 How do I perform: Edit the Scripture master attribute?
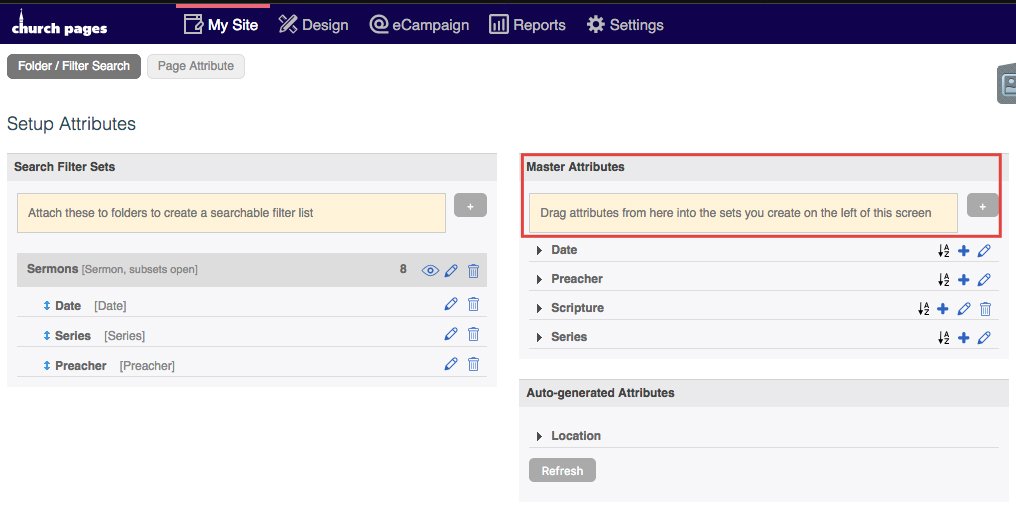[x=964, y=309]
